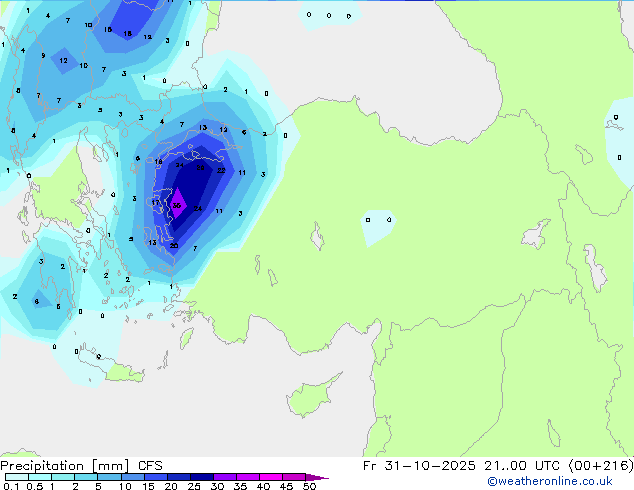The image size is (634, 490).
Task: Click the '50' legend scale label
Action: [309, 486]
